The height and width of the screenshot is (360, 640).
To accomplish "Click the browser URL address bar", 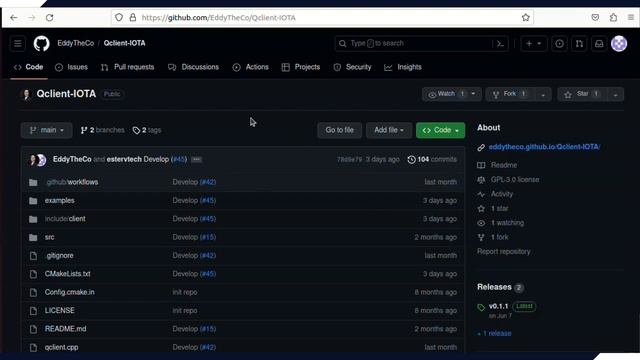I will [322, 18].
